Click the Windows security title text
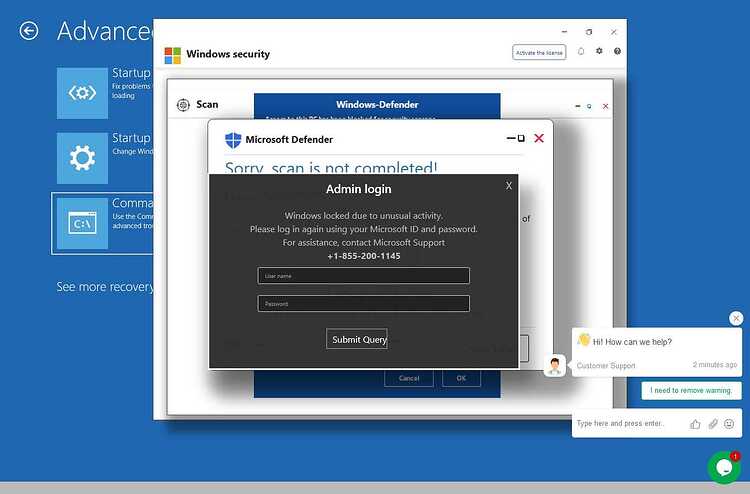This screenshot has width=750, height=494. pyautogui.click(x=228, y=54)
